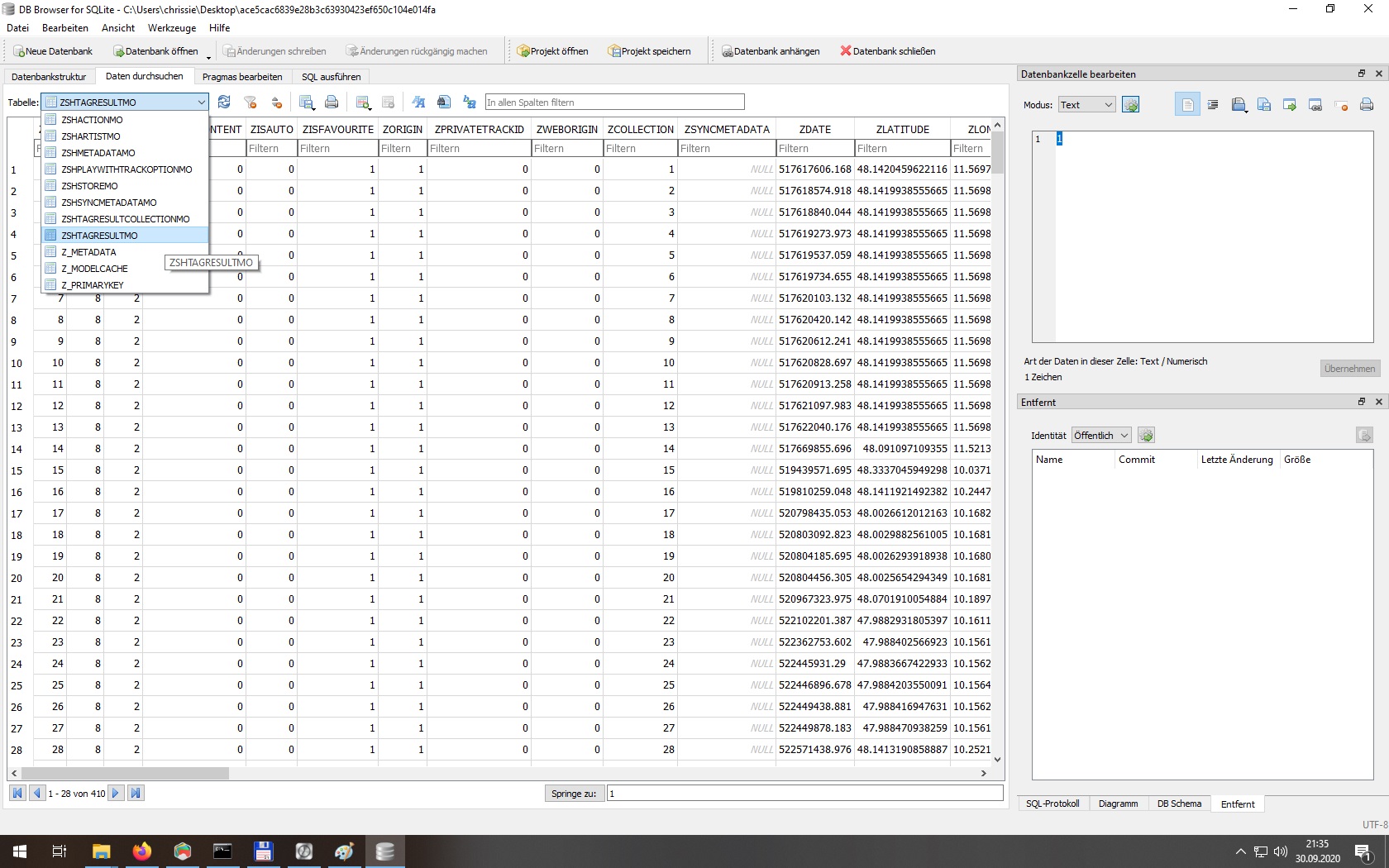Click the ZDATE column filter field
Screen dimensions: 1389x868
click(814, 149)
